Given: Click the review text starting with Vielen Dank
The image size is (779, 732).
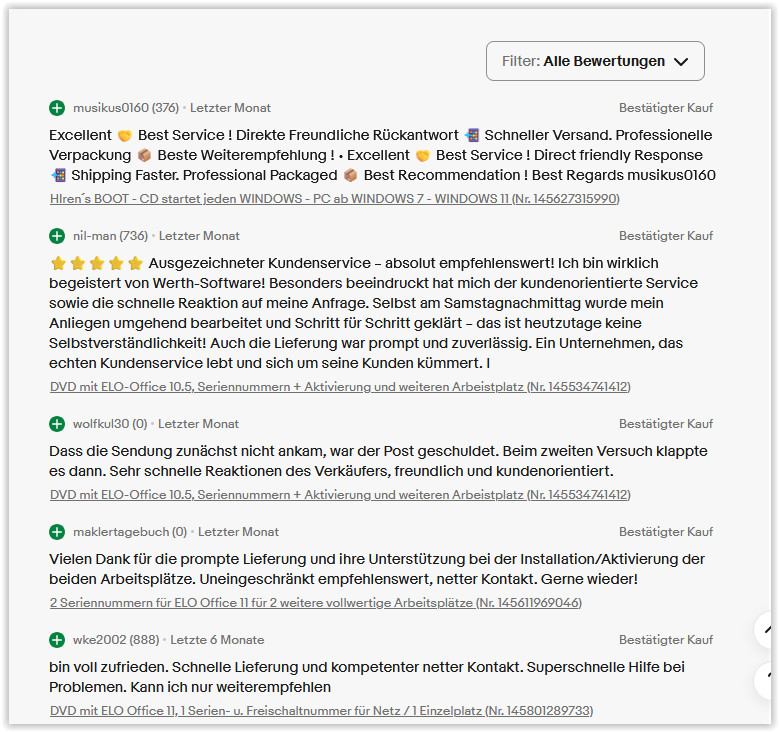Looking at the screenshot, I should tap(377, 568).
